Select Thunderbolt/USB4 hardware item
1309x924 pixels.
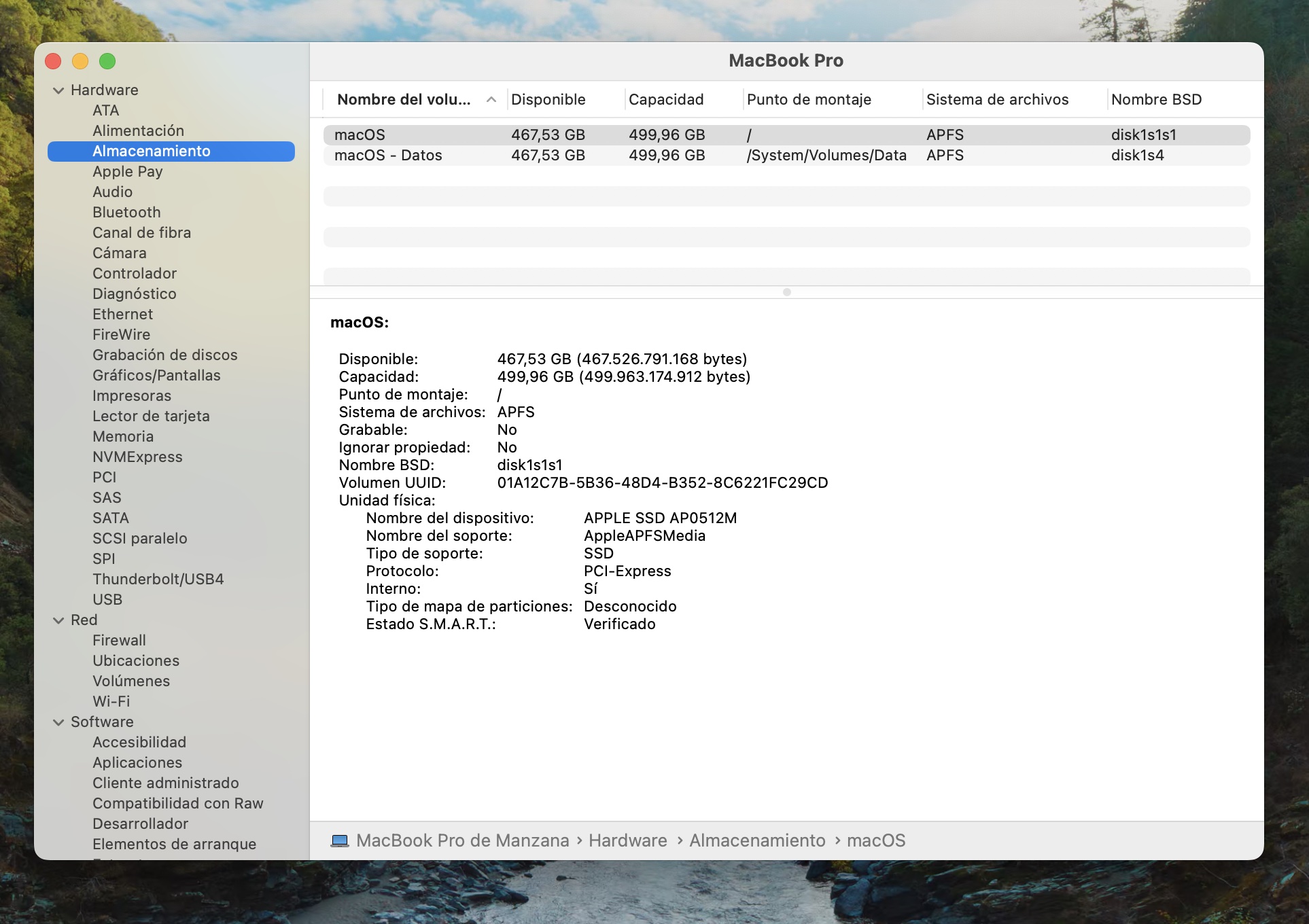point(158,580)
